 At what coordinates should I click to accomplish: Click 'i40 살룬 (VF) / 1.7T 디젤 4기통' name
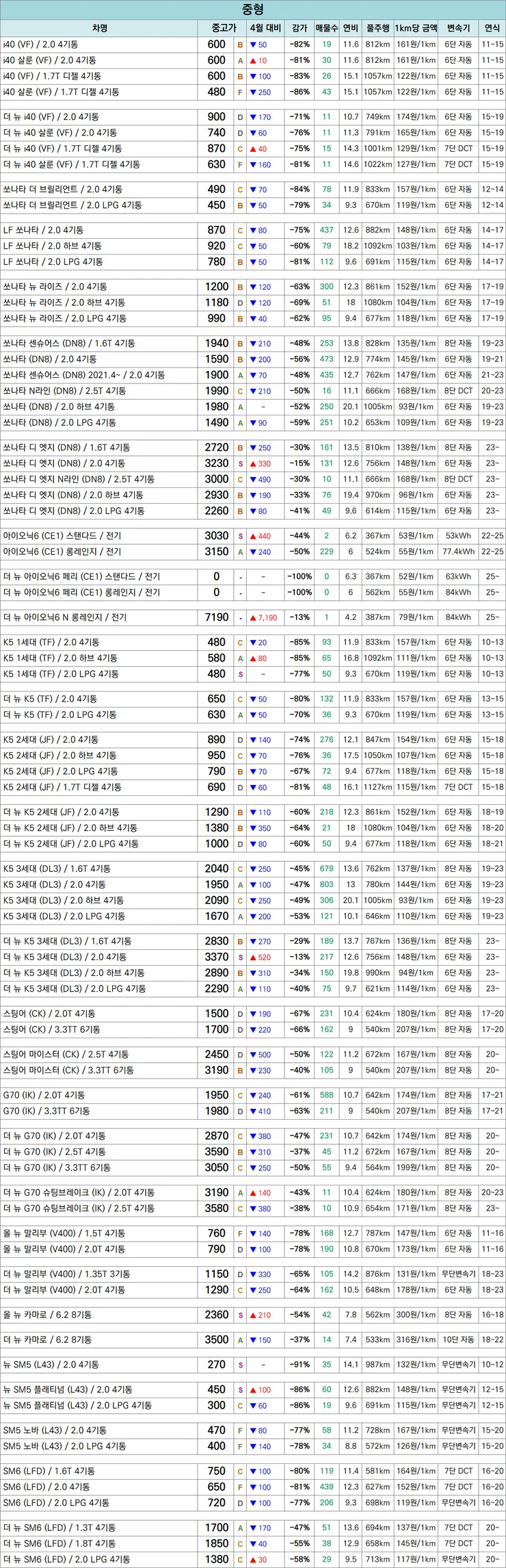[61, 92]
